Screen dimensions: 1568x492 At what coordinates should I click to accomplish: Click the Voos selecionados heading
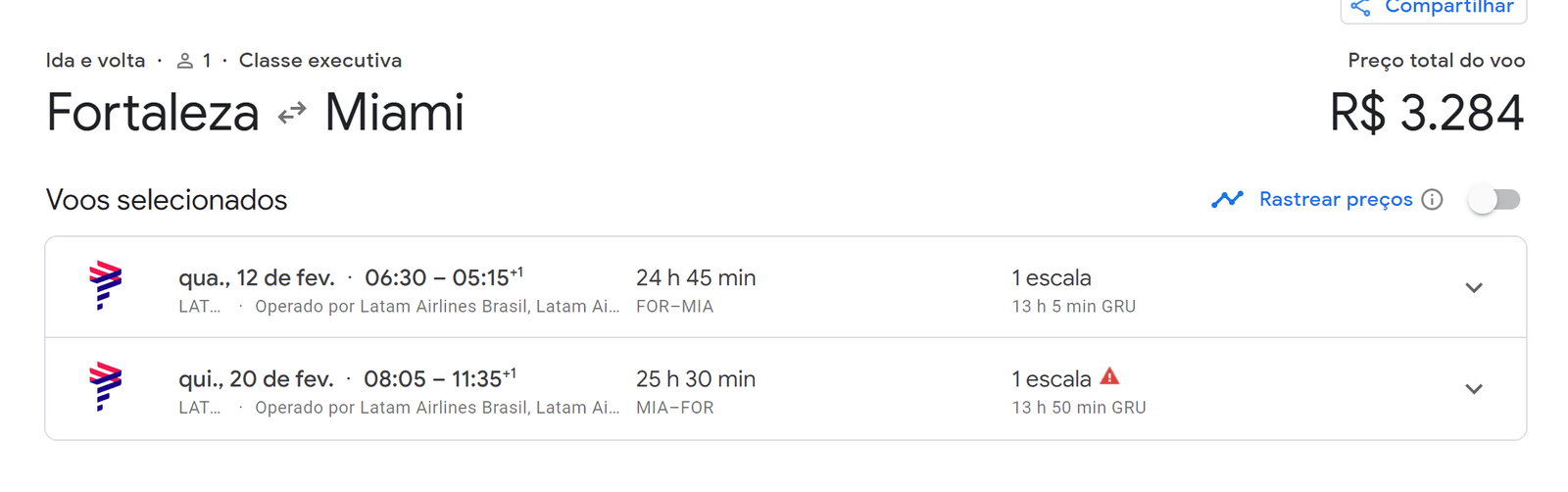(167, 200)
